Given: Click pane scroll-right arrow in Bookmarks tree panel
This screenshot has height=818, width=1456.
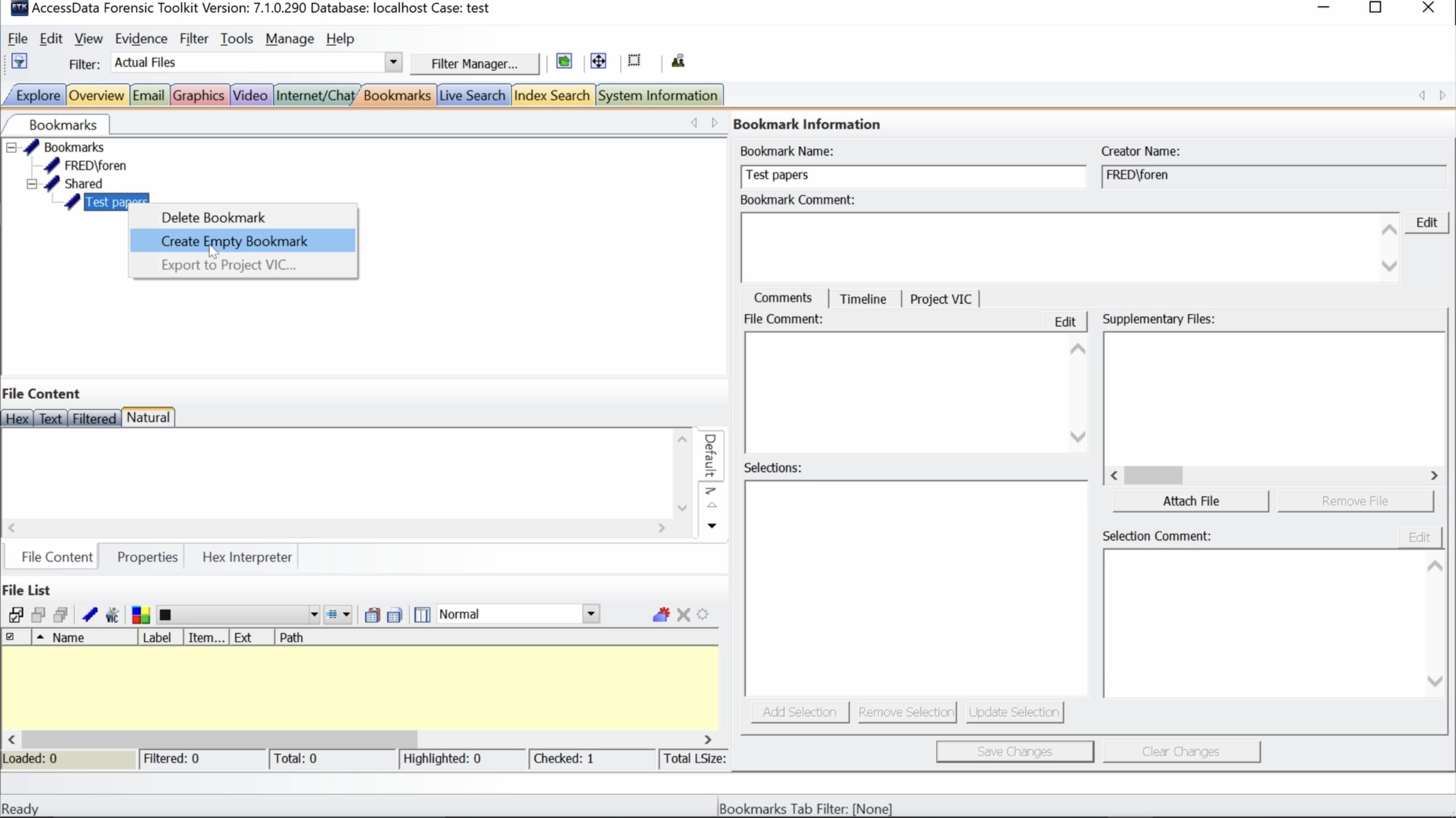Looking at the screenshot, I should pyautogui.click(x=715, y=122).
